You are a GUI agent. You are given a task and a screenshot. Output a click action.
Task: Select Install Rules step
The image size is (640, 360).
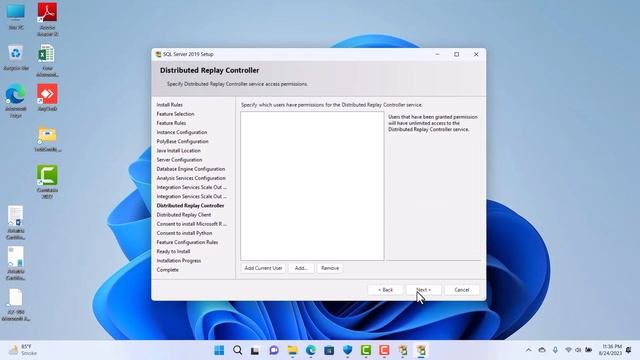point(169,105)
